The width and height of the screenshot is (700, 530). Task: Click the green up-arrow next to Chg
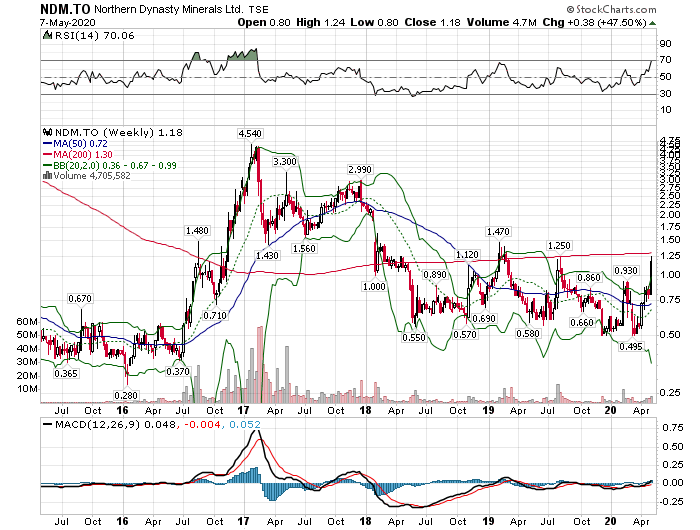(652, 23)
